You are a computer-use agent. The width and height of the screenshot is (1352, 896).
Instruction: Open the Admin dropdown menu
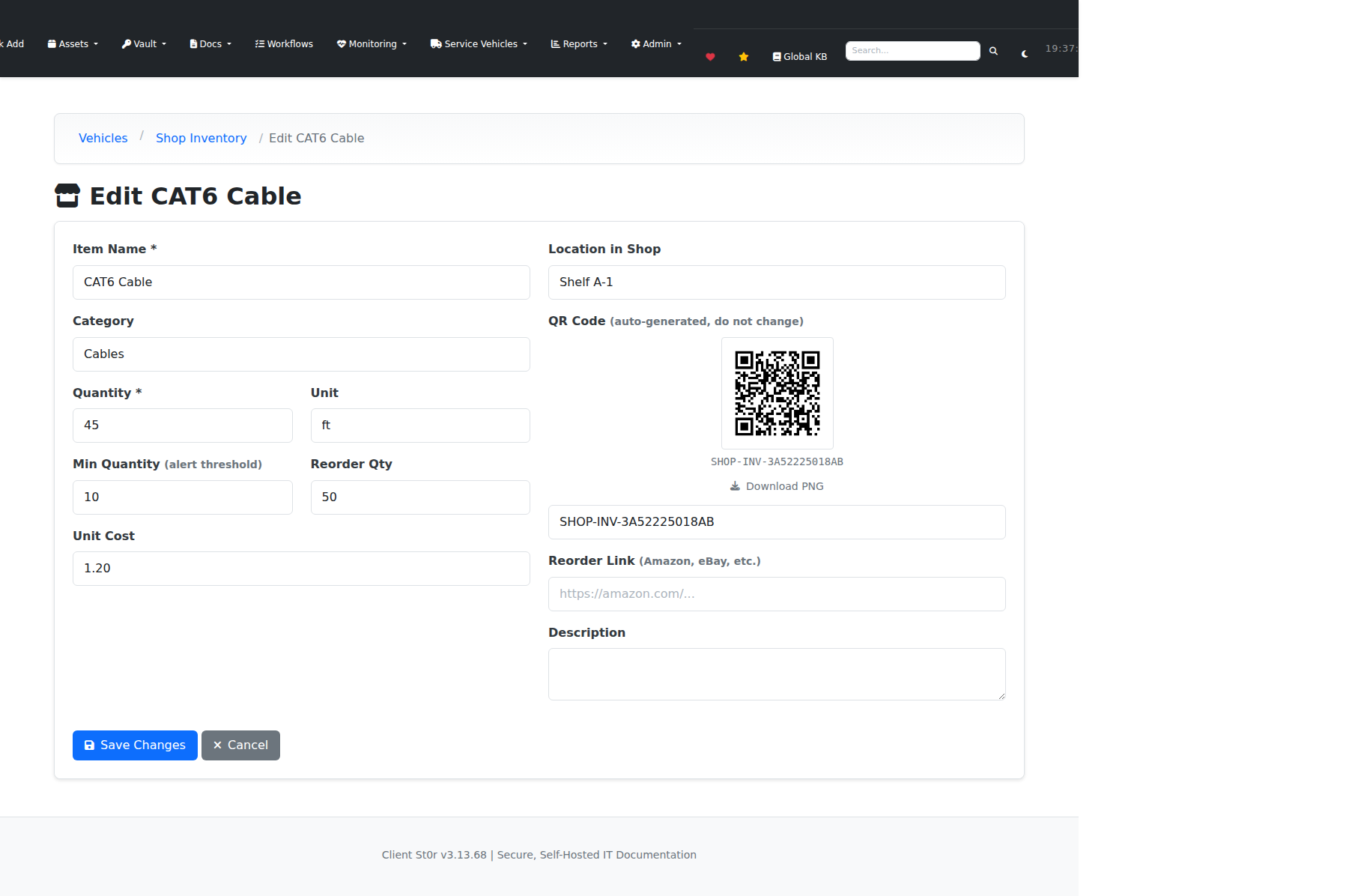(x=656, y=44)
